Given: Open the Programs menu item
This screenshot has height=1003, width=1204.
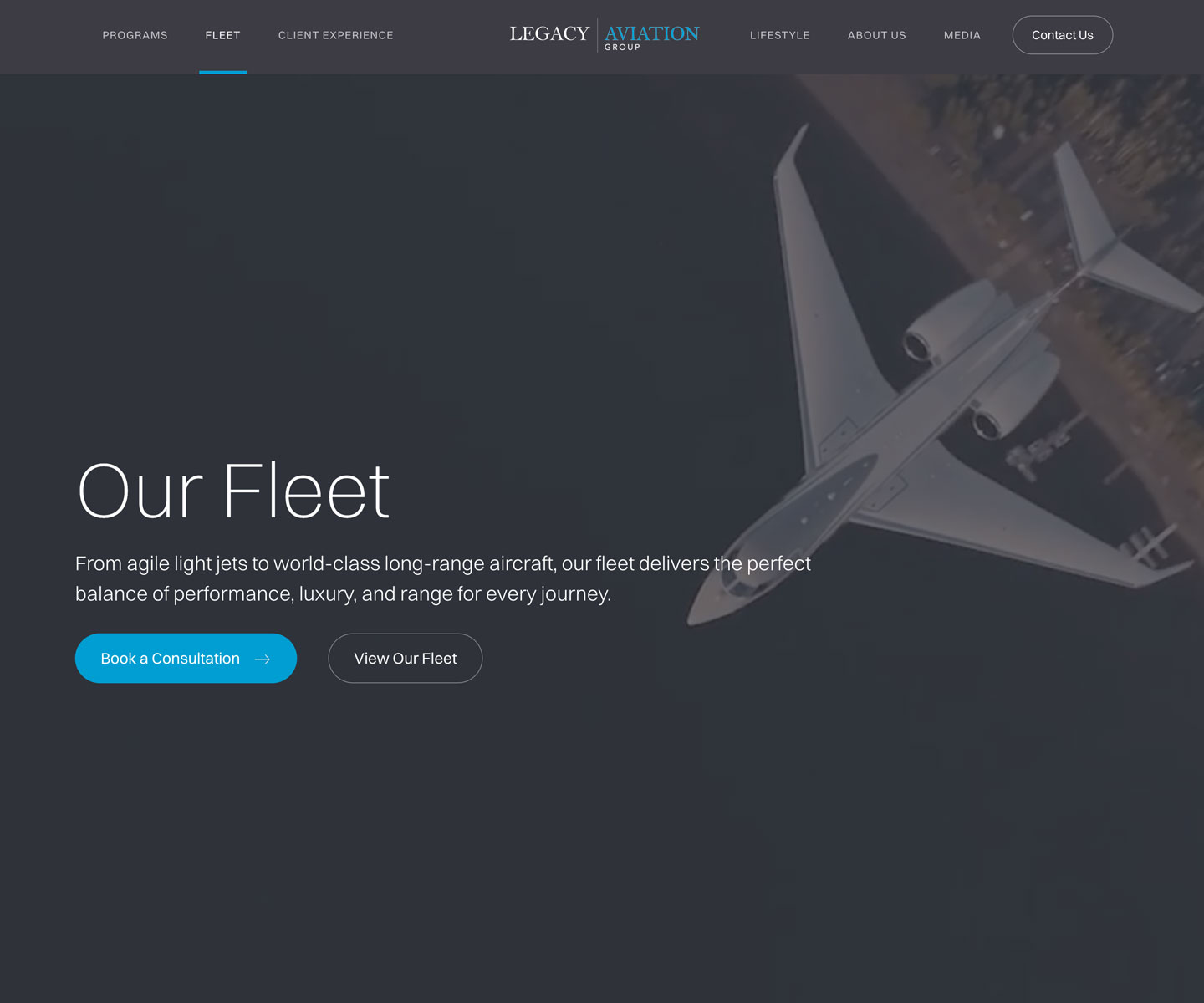Looking at the screenshot, I should 135,35.
